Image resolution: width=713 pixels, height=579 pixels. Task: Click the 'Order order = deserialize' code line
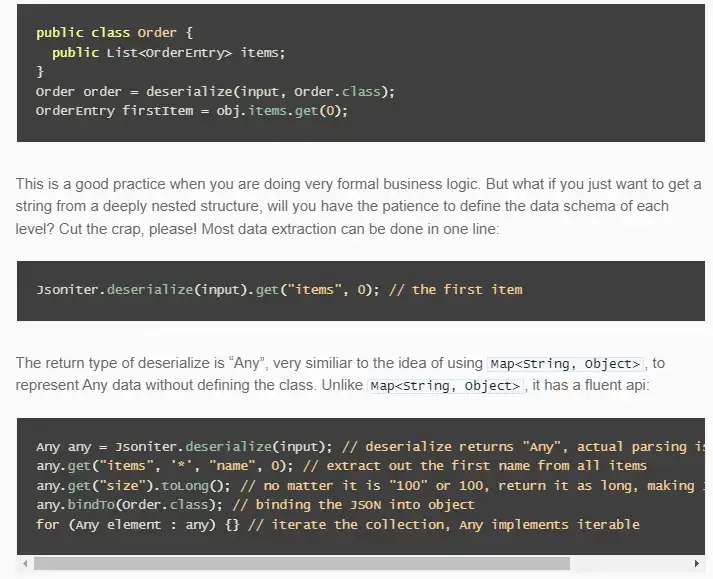(215, 91)
